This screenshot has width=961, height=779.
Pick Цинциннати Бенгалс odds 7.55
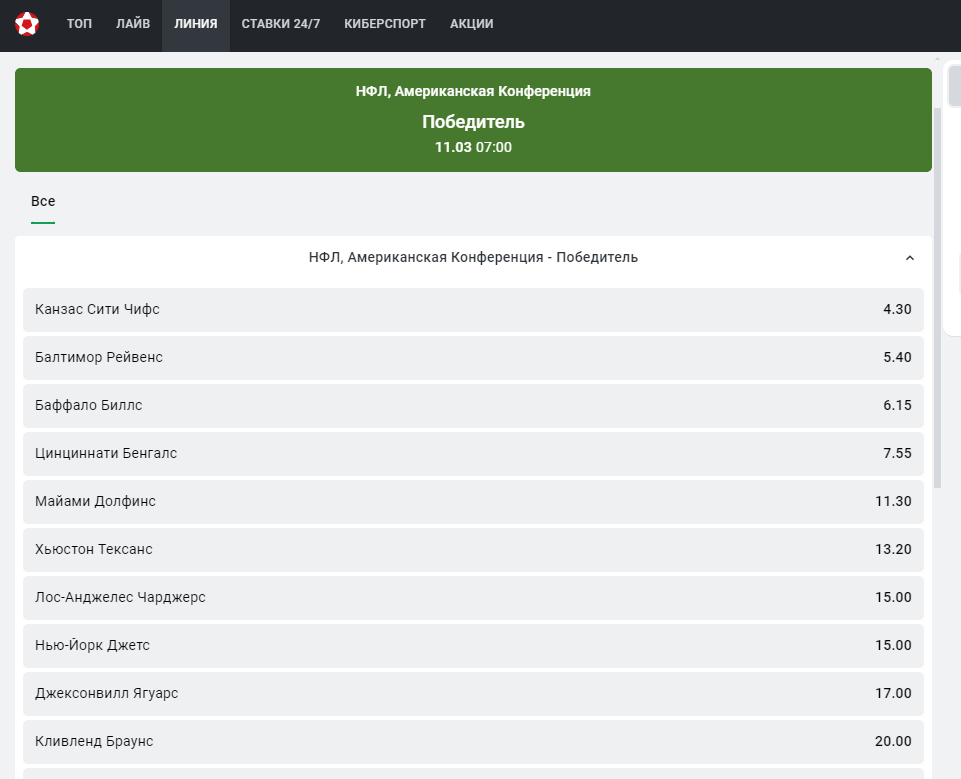click(473, 454)
